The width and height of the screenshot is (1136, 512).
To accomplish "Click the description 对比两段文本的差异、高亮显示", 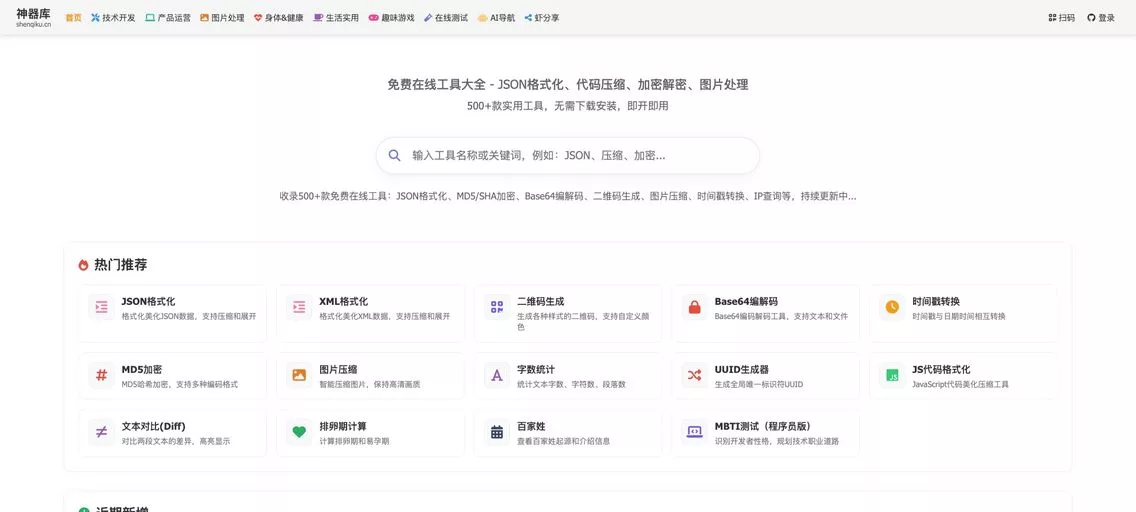I will tap(175, 441).
